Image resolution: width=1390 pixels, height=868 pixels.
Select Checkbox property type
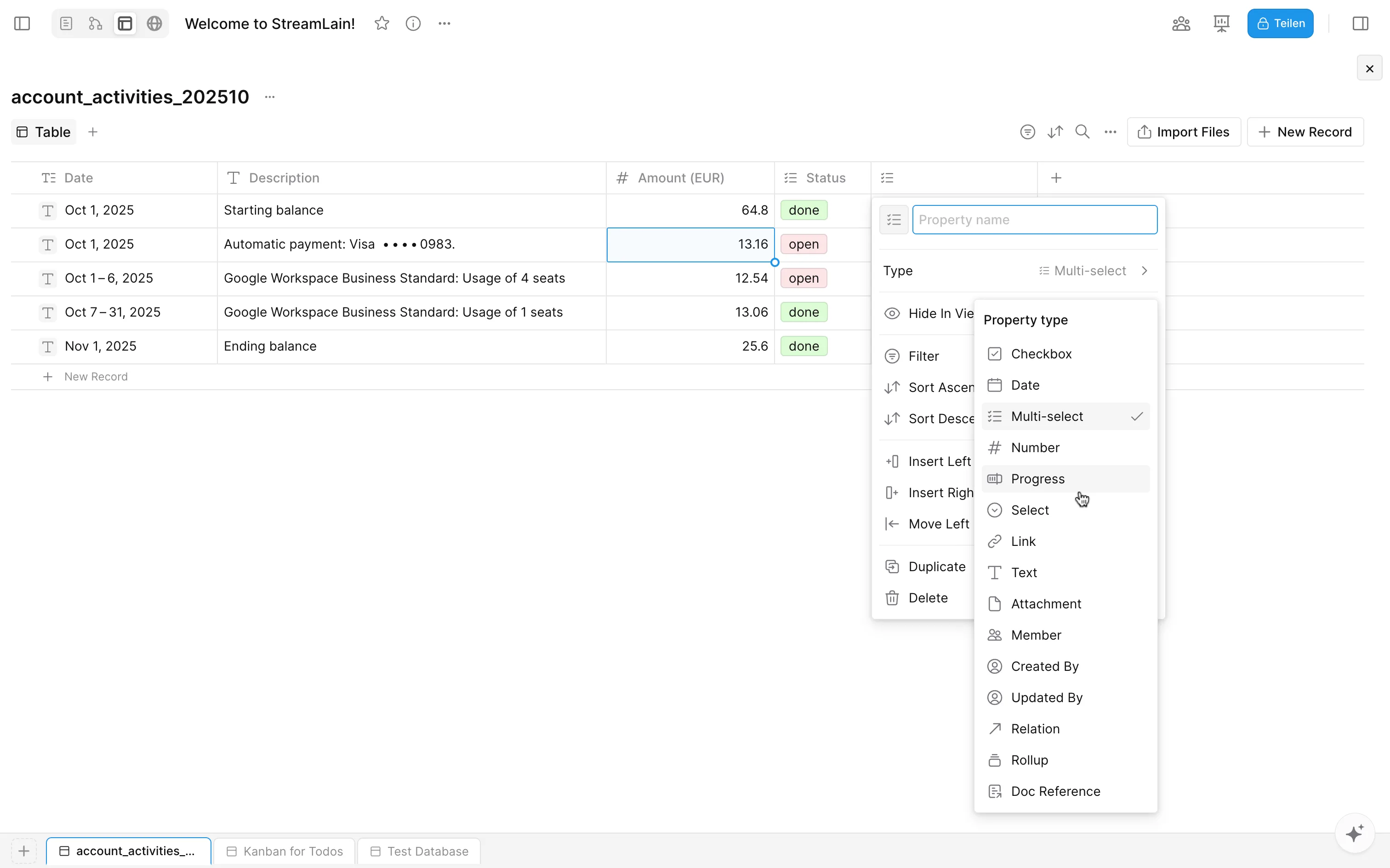tap(1065, 354)
